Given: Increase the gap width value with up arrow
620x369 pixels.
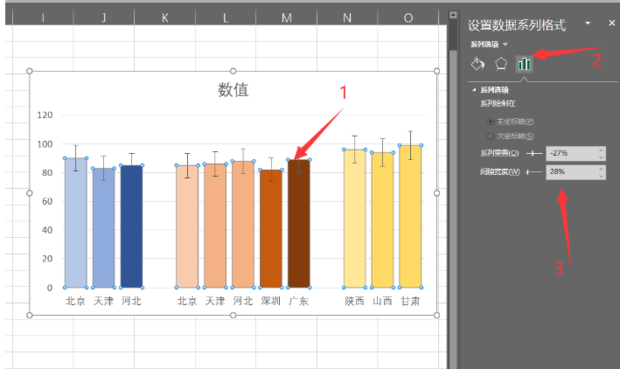Looking at the screenshot, I should click(601, 168).
